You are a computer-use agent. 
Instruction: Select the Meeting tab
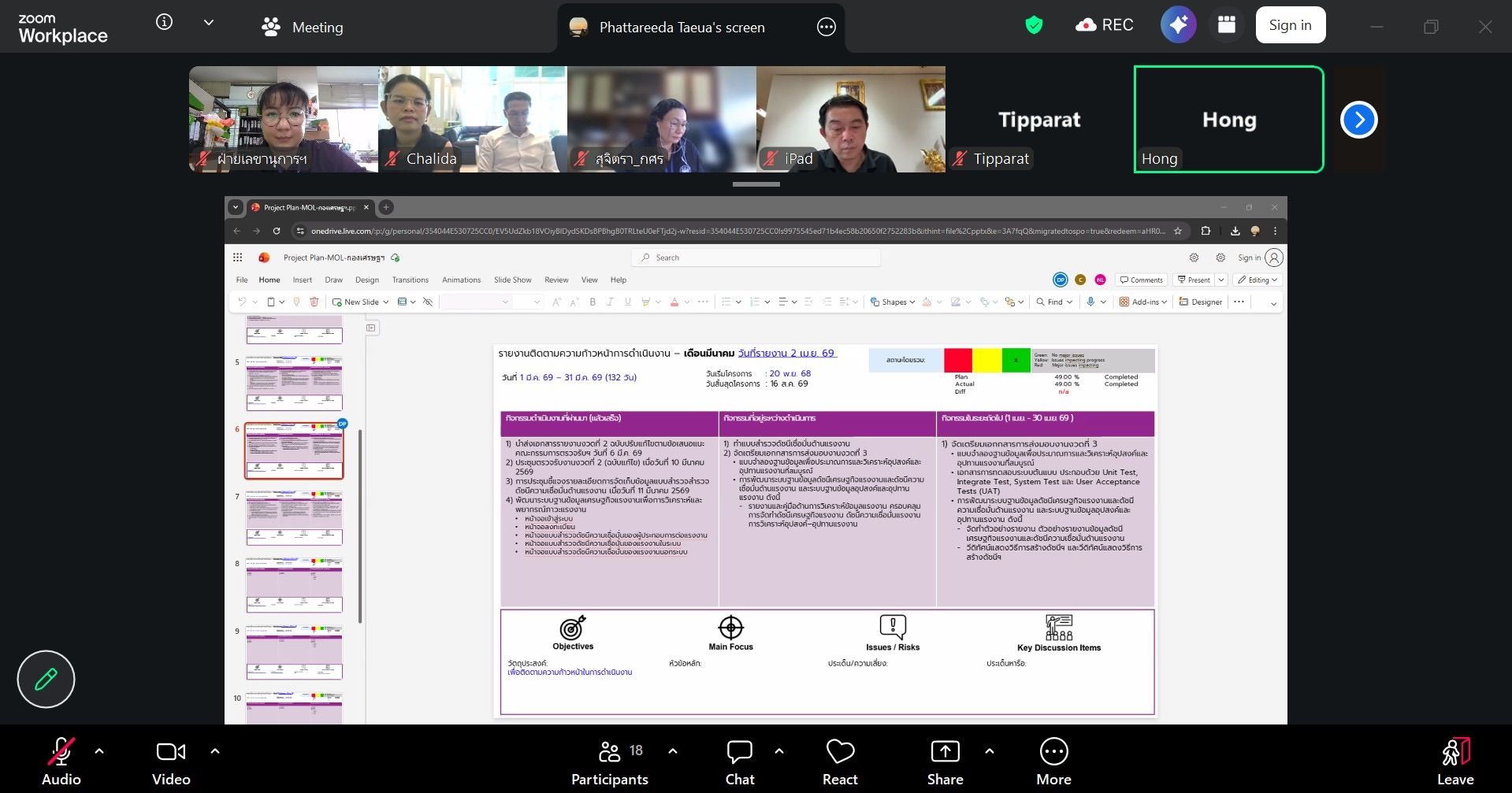tap(303, 27)
